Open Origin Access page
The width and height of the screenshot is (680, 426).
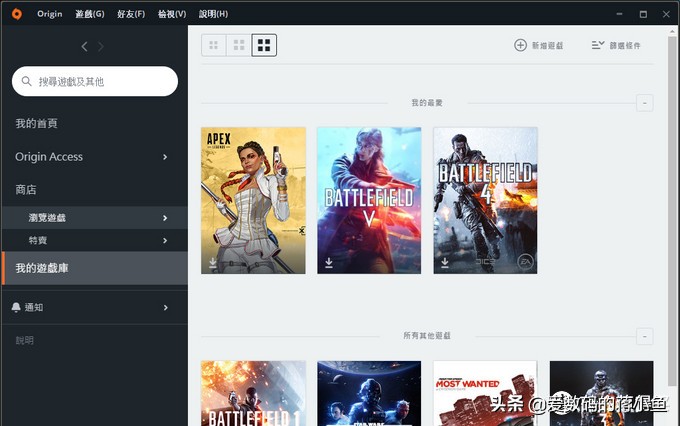[49, 157]
